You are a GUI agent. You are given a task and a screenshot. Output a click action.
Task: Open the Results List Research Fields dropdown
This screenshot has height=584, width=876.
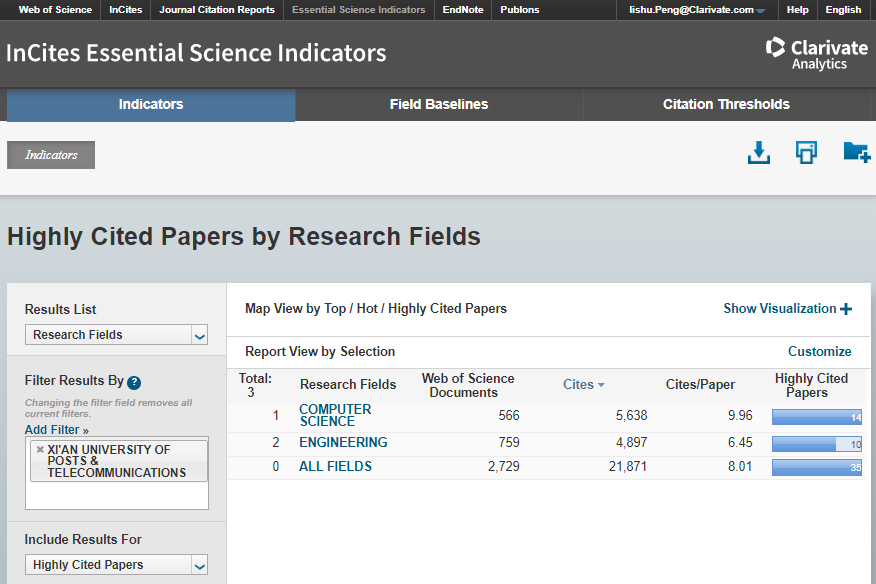[116, 335]
